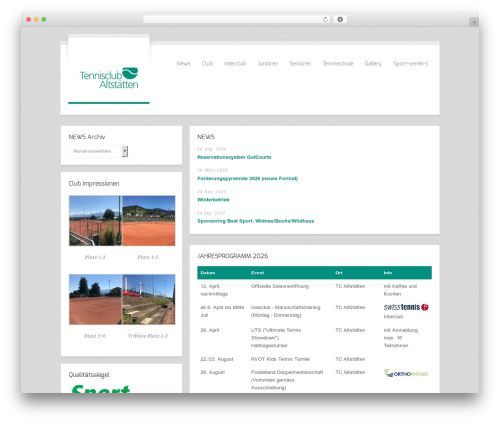Screen dimensions: 500x423
Task: Click the Tennisclub Altstätten logo
Action: click(109, 78)
